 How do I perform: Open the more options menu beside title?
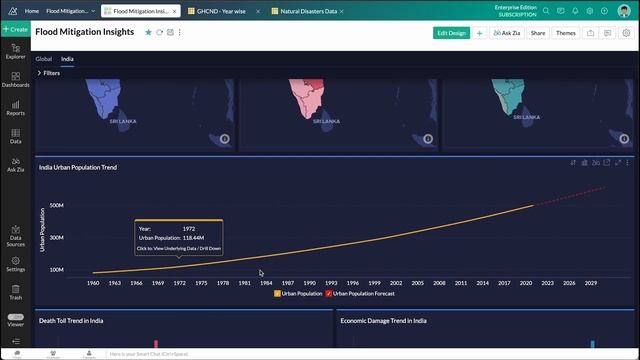coord(180,32)
